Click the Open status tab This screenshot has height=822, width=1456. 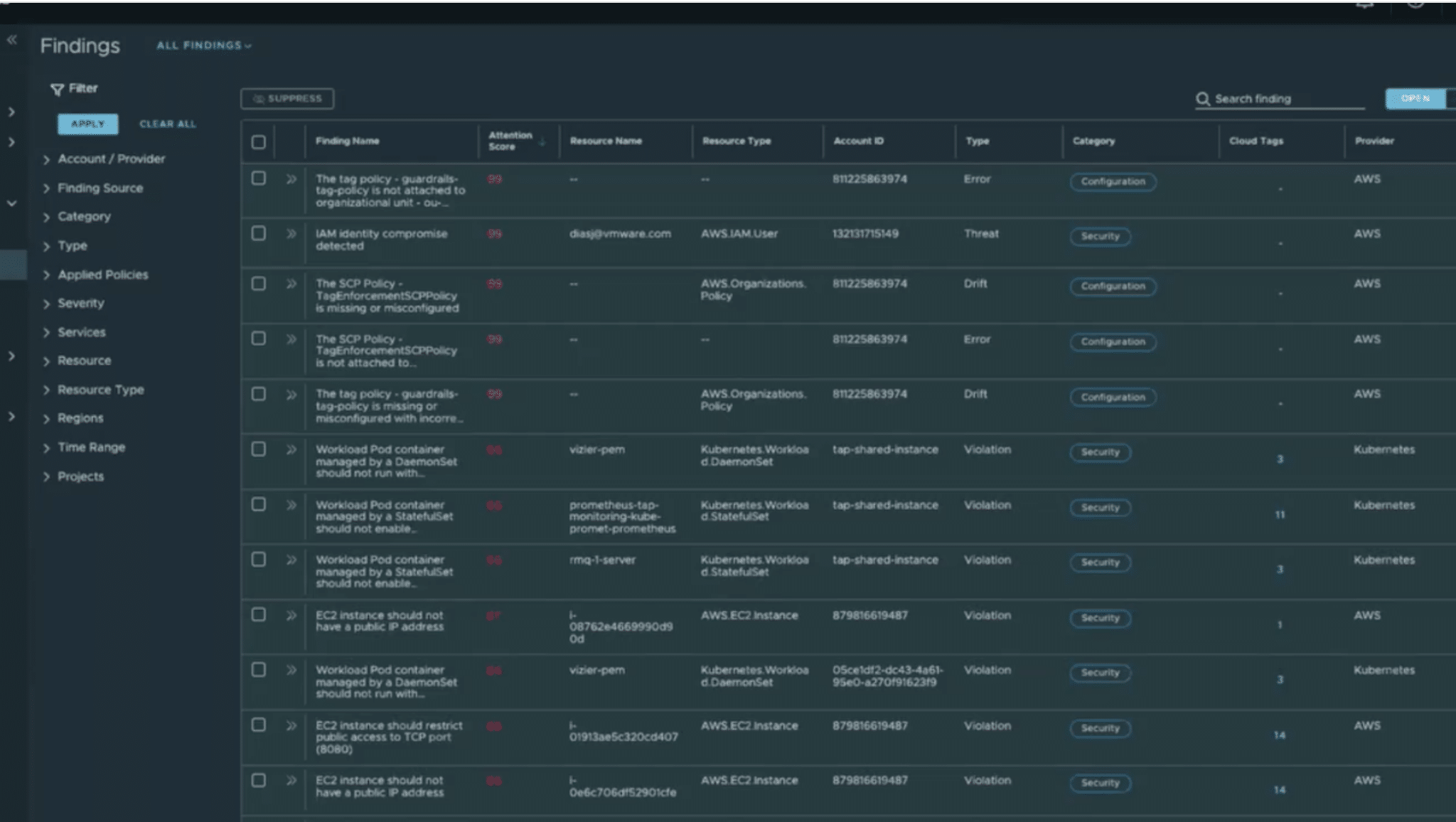click(x=1415, y=99)
